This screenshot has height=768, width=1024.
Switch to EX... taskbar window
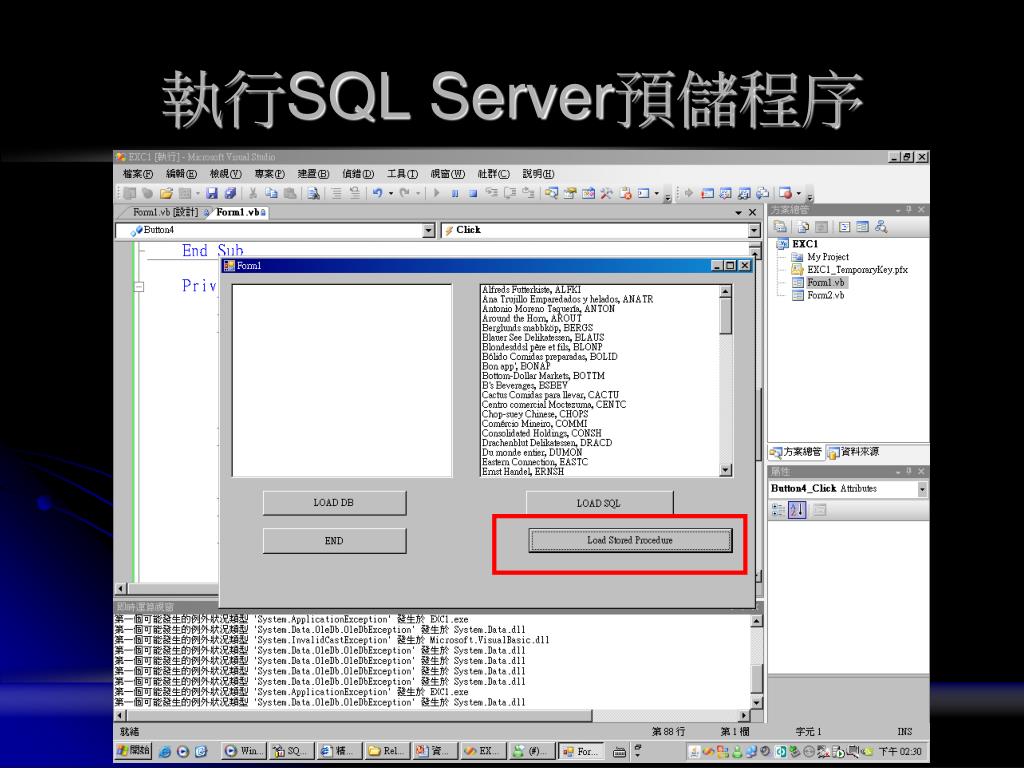tap(485, 751)
